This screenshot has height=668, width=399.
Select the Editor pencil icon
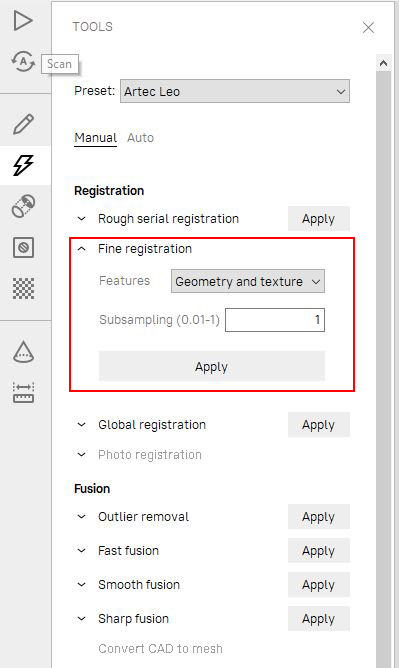coord(23,124)
